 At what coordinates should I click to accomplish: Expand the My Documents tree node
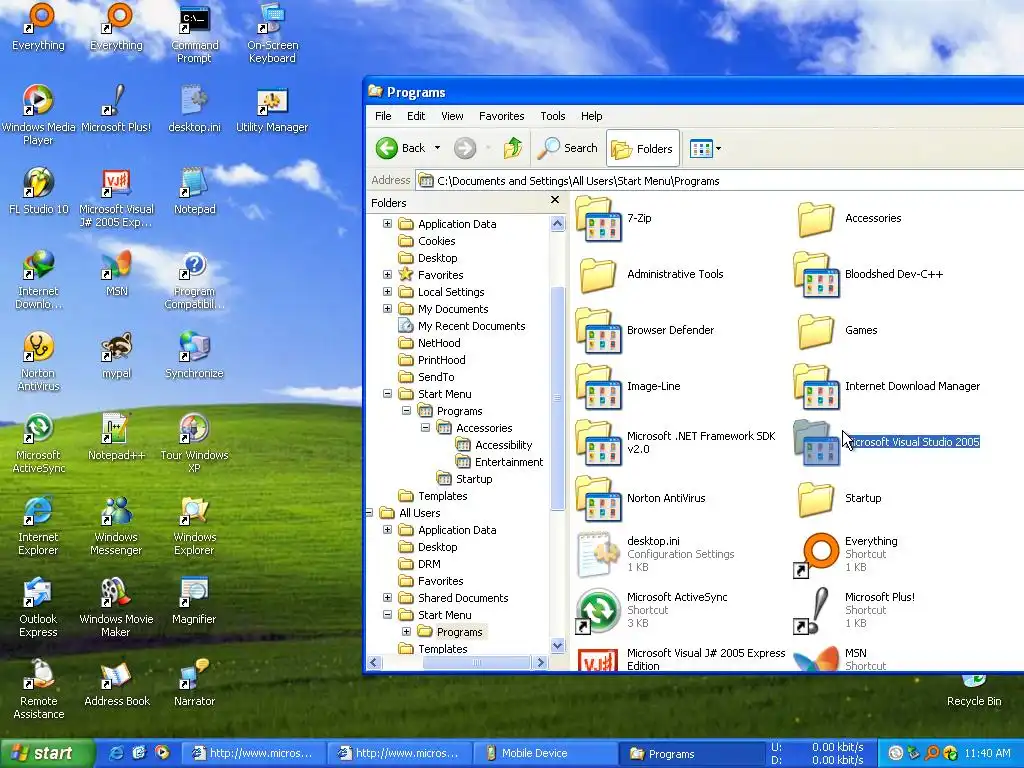[x=387, y=308]
